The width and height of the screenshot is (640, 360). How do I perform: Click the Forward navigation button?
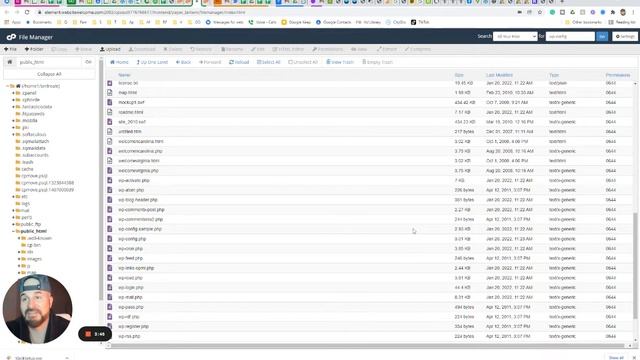click(x=210, y=62)
